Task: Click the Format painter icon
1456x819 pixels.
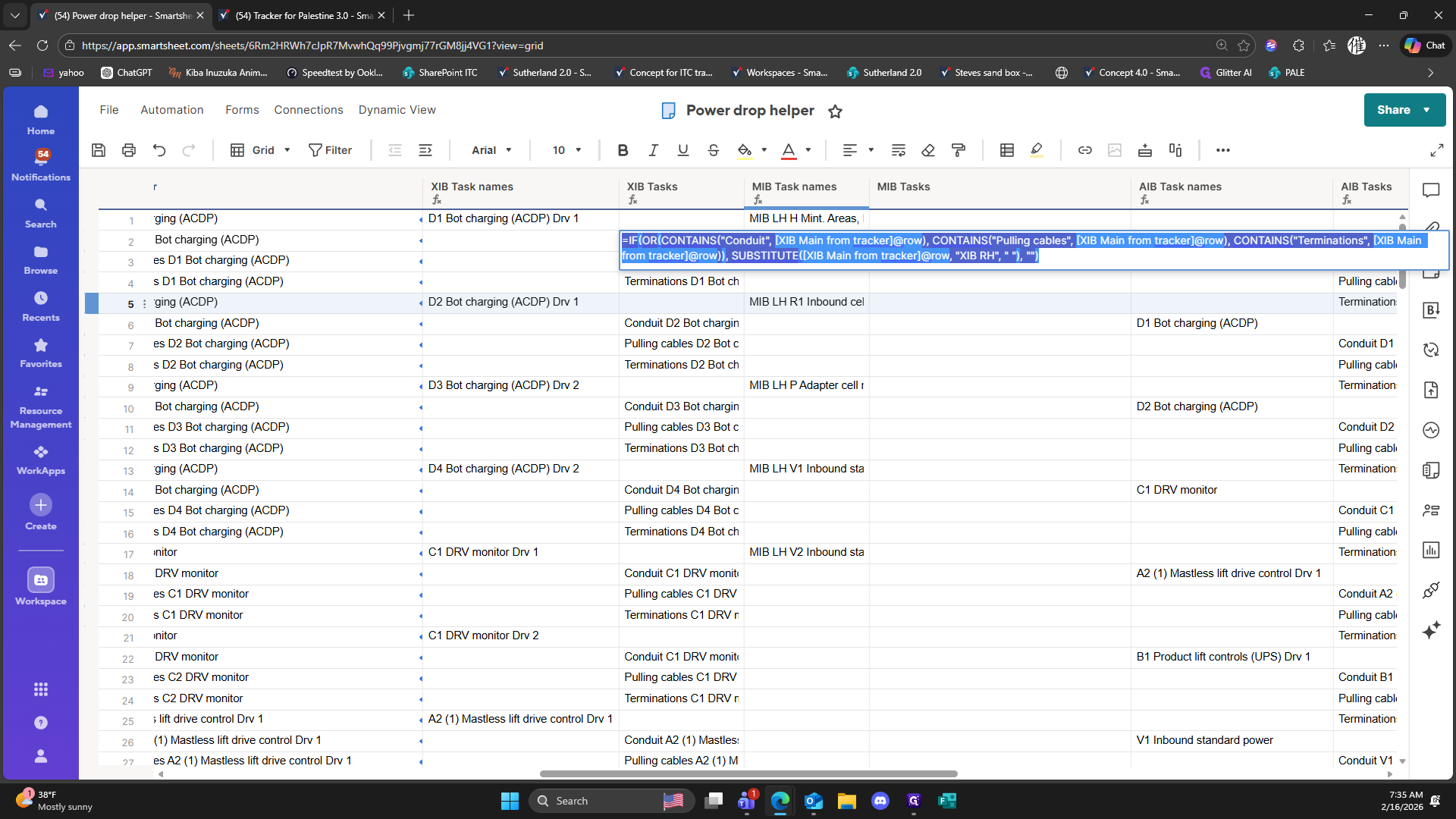Action: [x=959, y=150]
